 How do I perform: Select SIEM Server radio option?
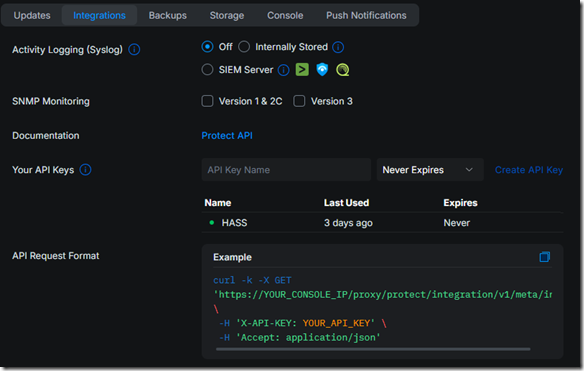click(x=207, y=70)
